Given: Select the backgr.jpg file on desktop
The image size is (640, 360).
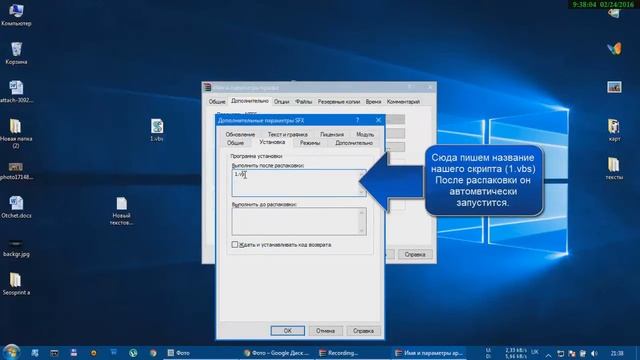Looking at the screenshot, I should pos(16,248).
